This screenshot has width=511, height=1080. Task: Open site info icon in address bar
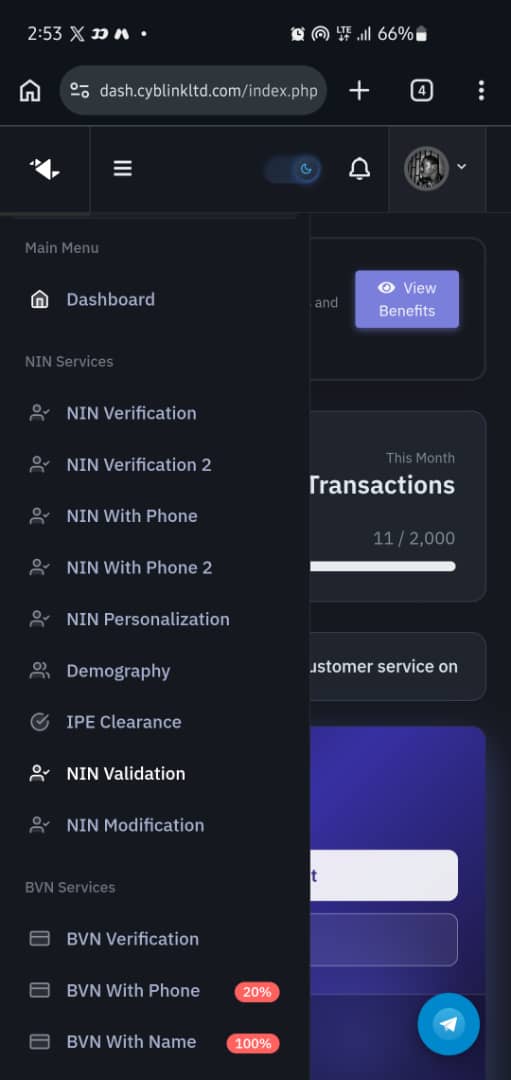tap(80, 91)
